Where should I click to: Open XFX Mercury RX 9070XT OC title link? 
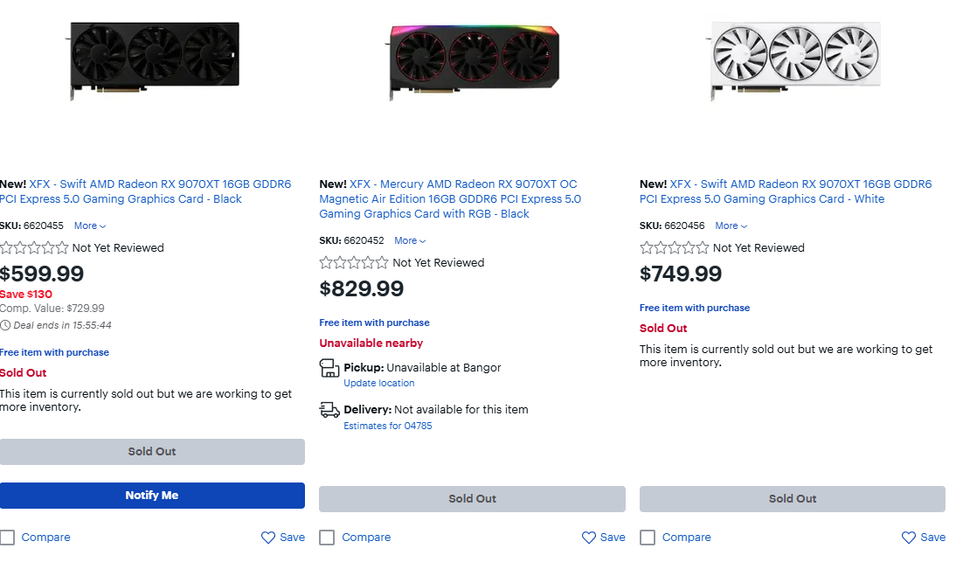pyautogui.click(x=450, y=199)
